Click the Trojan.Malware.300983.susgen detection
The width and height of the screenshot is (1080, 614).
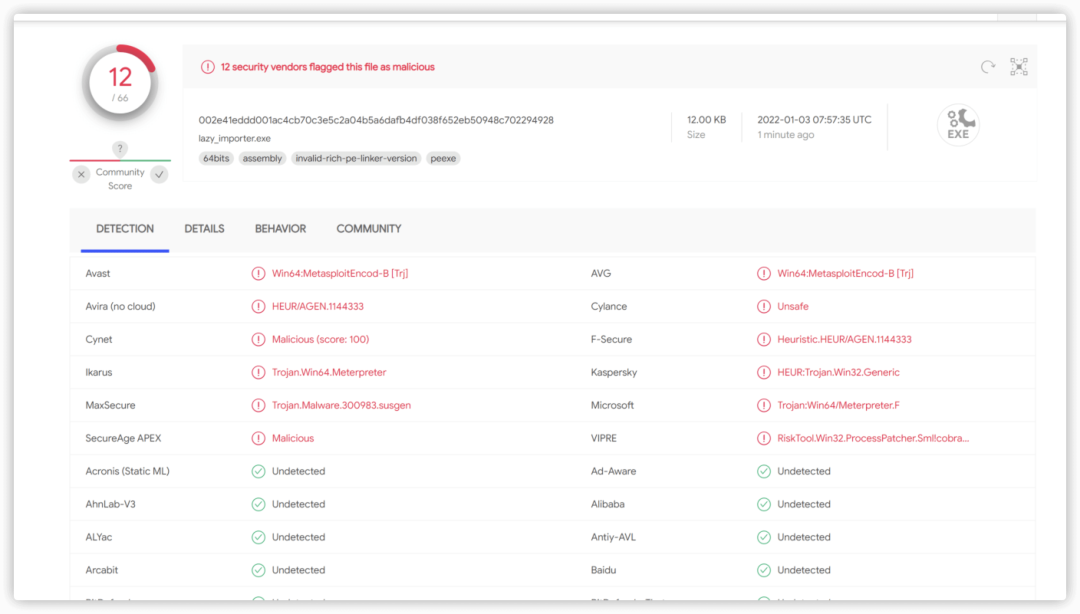pyautogui.click(x=341, y=406)
